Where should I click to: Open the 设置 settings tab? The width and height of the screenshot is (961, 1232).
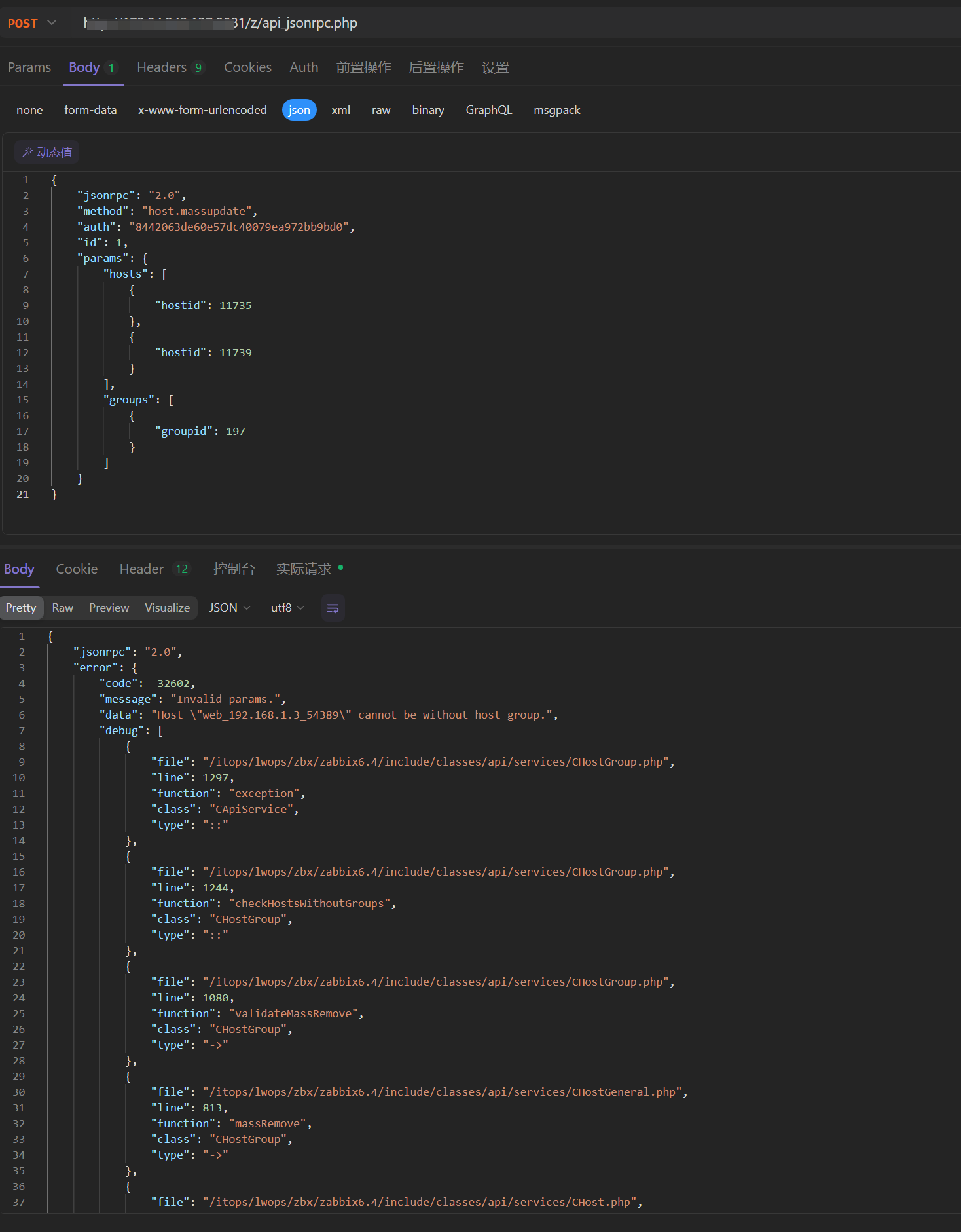point(495,67)
